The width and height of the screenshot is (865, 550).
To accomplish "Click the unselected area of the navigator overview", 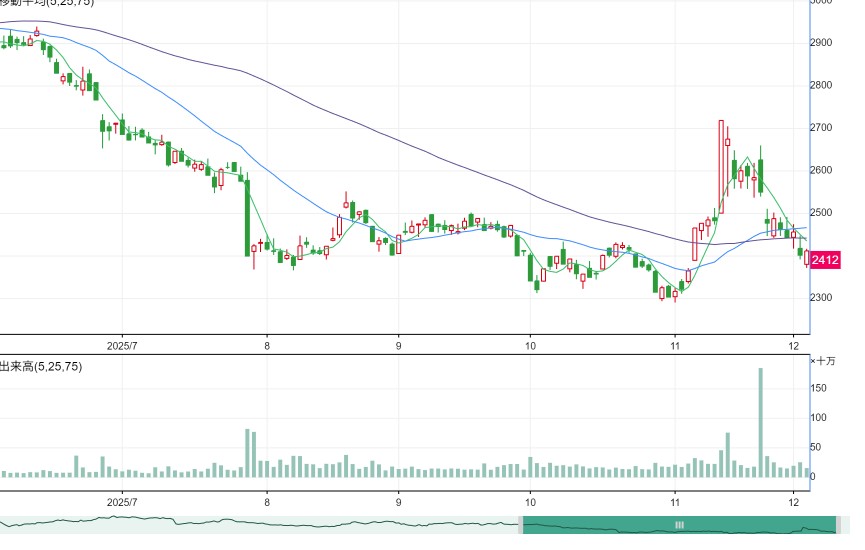I will click(x=259, y=525).
